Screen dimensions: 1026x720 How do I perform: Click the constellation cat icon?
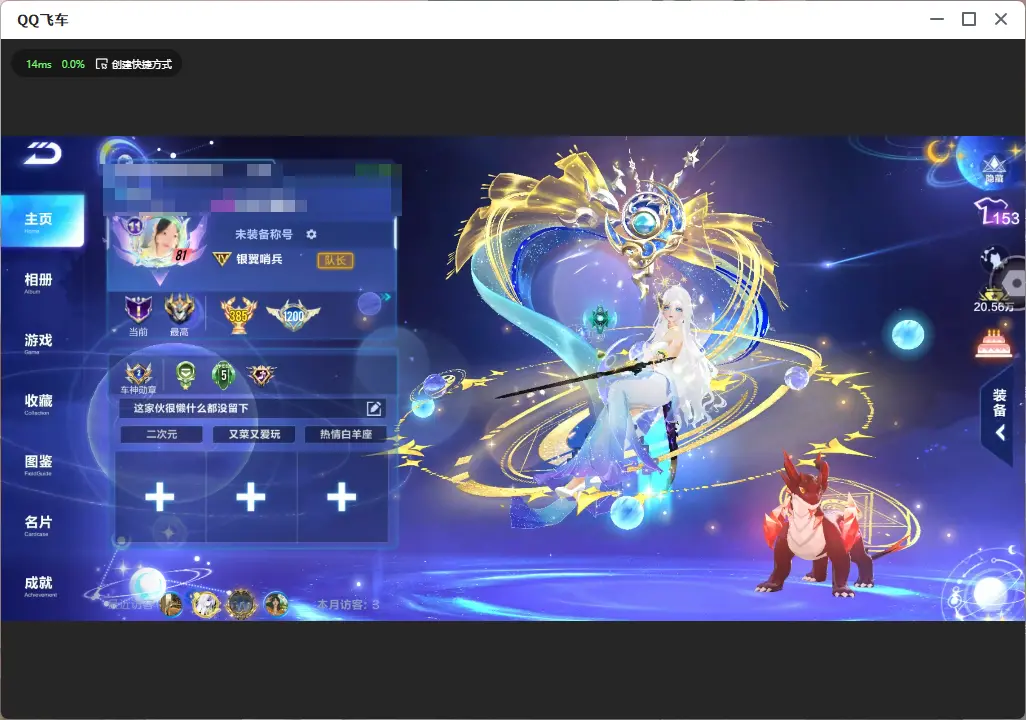pyautogui.click(x=995, y=260)
